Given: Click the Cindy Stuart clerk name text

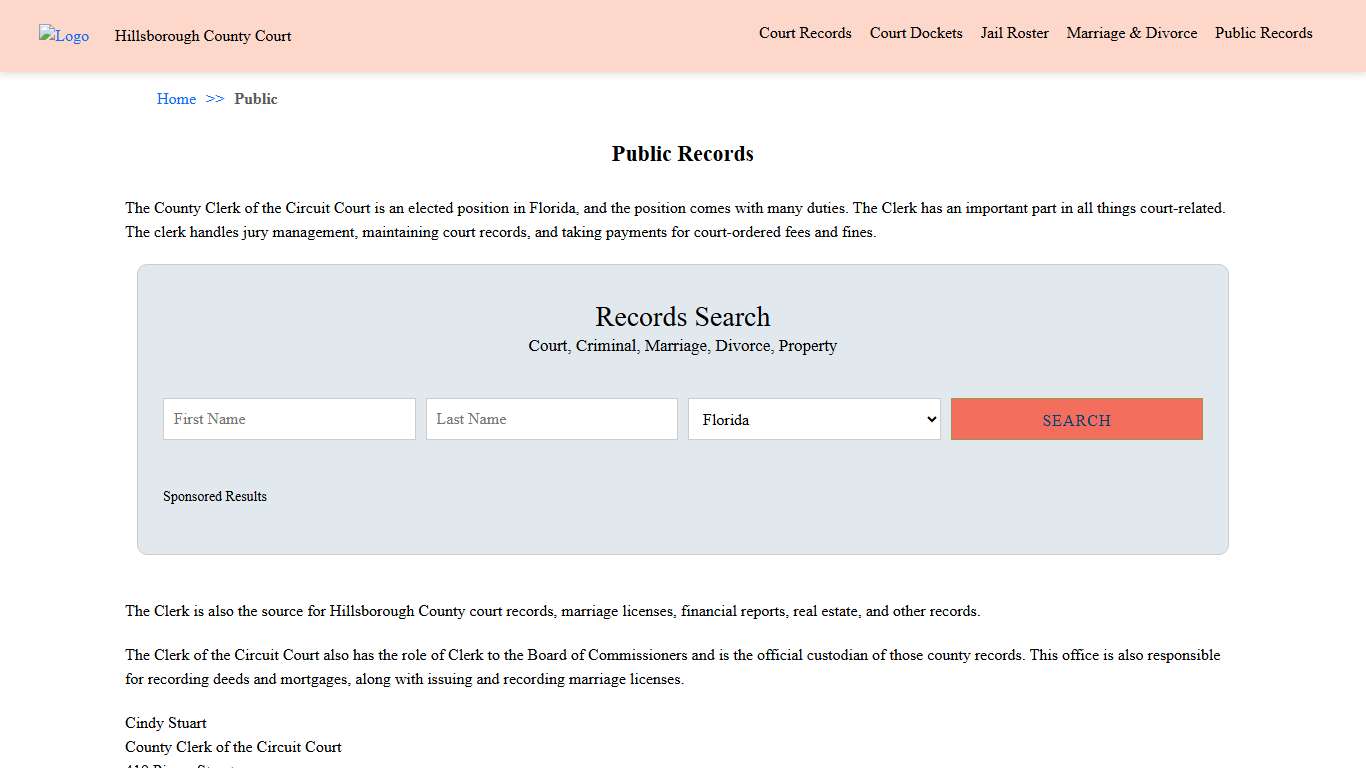Looking at the screenshot, I should click(165, 723).
